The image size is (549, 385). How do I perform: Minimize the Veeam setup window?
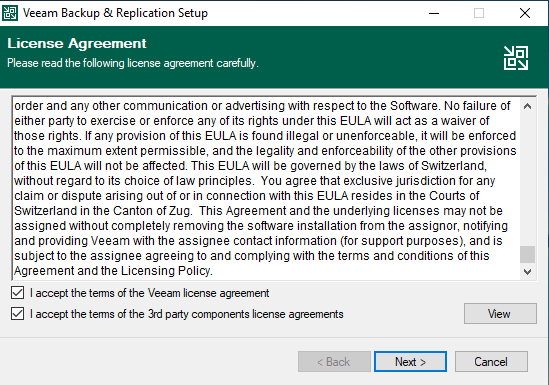coord(434,13)
